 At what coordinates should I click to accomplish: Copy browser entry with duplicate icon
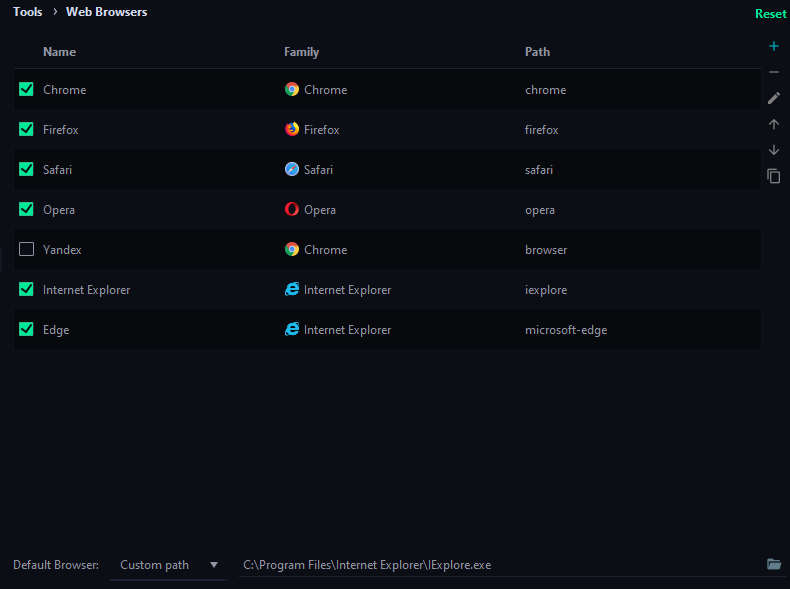coord(773,176)
